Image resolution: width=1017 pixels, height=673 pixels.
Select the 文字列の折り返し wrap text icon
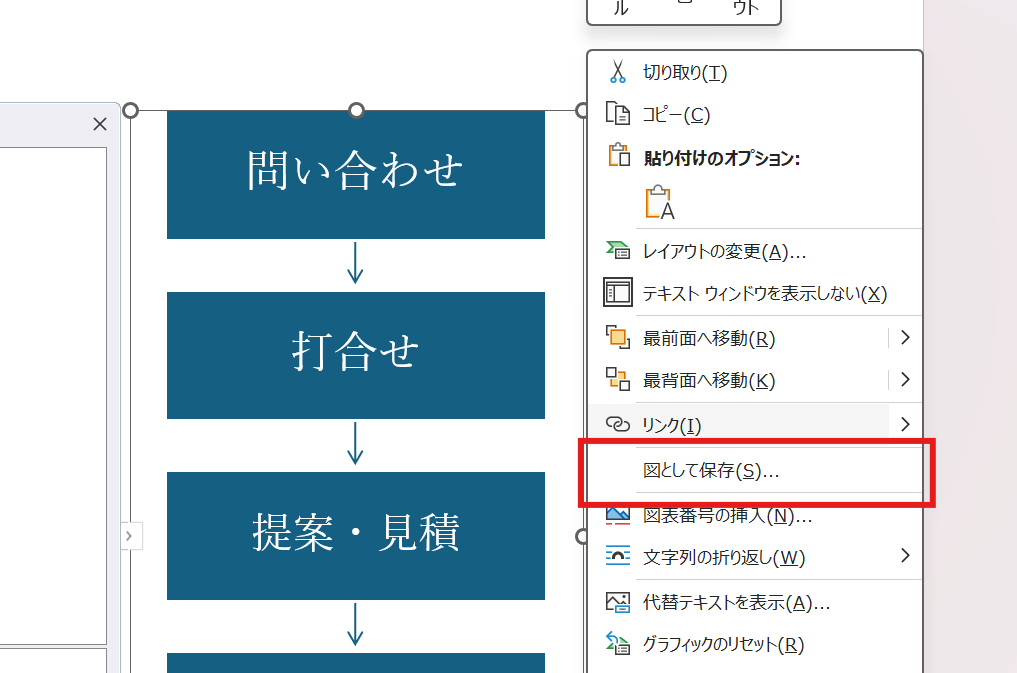(617, 557)
